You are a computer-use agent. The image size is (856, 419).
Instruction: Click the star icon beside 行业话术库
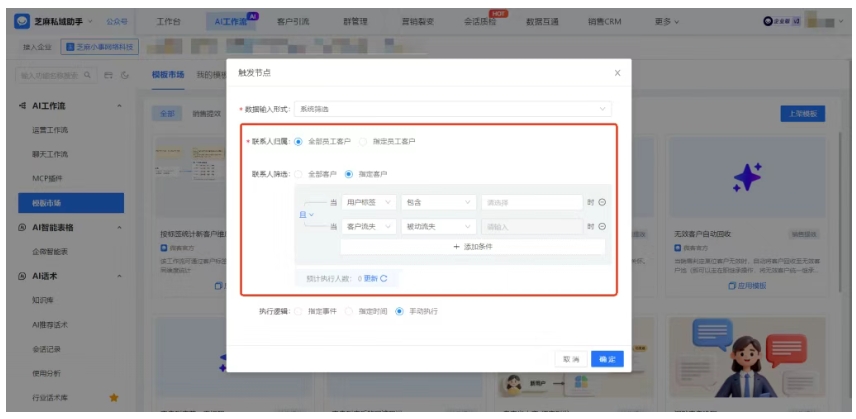coord(114,398)
